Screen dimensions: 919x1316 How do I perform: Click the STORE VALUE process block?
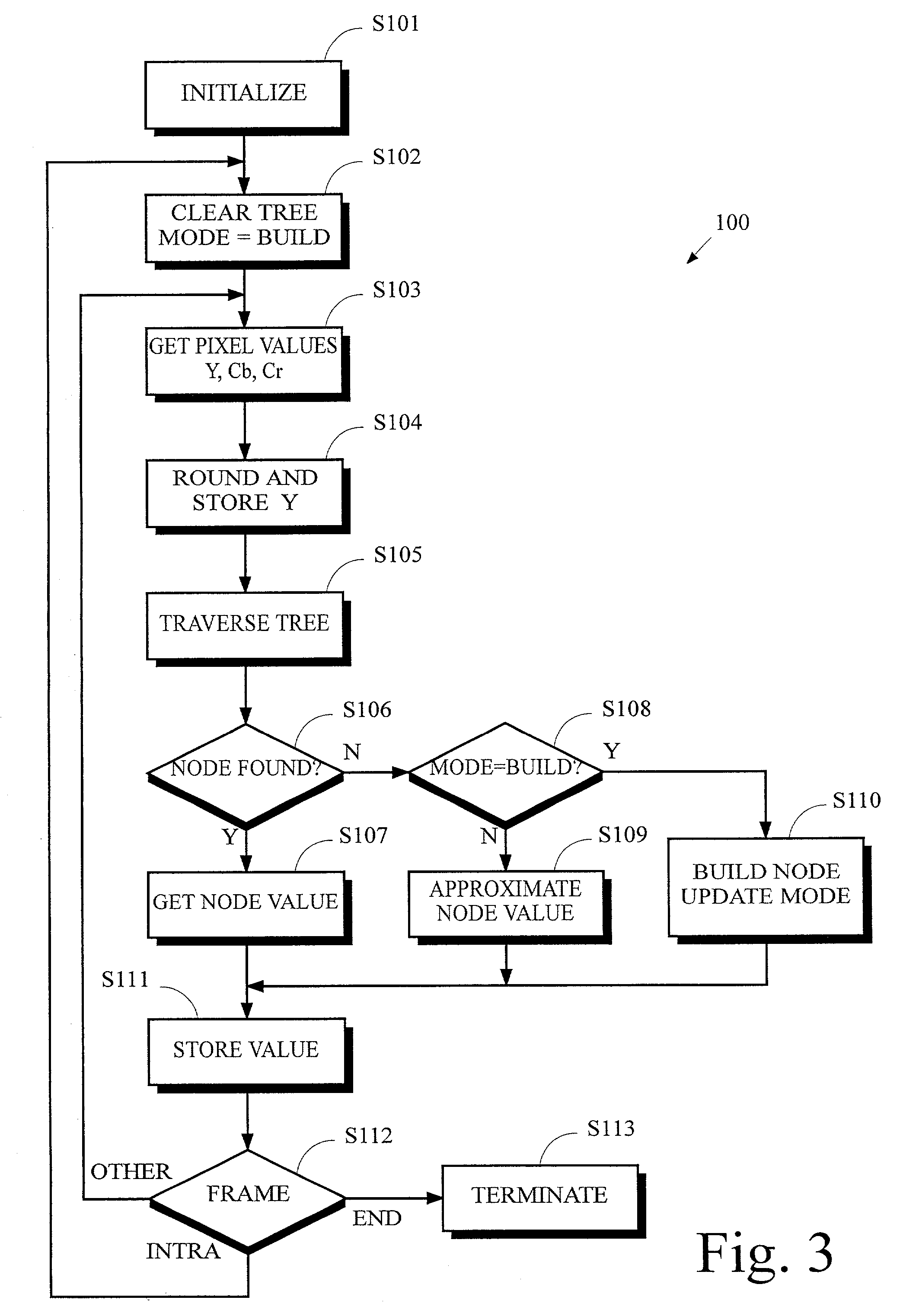[271, 1040]
